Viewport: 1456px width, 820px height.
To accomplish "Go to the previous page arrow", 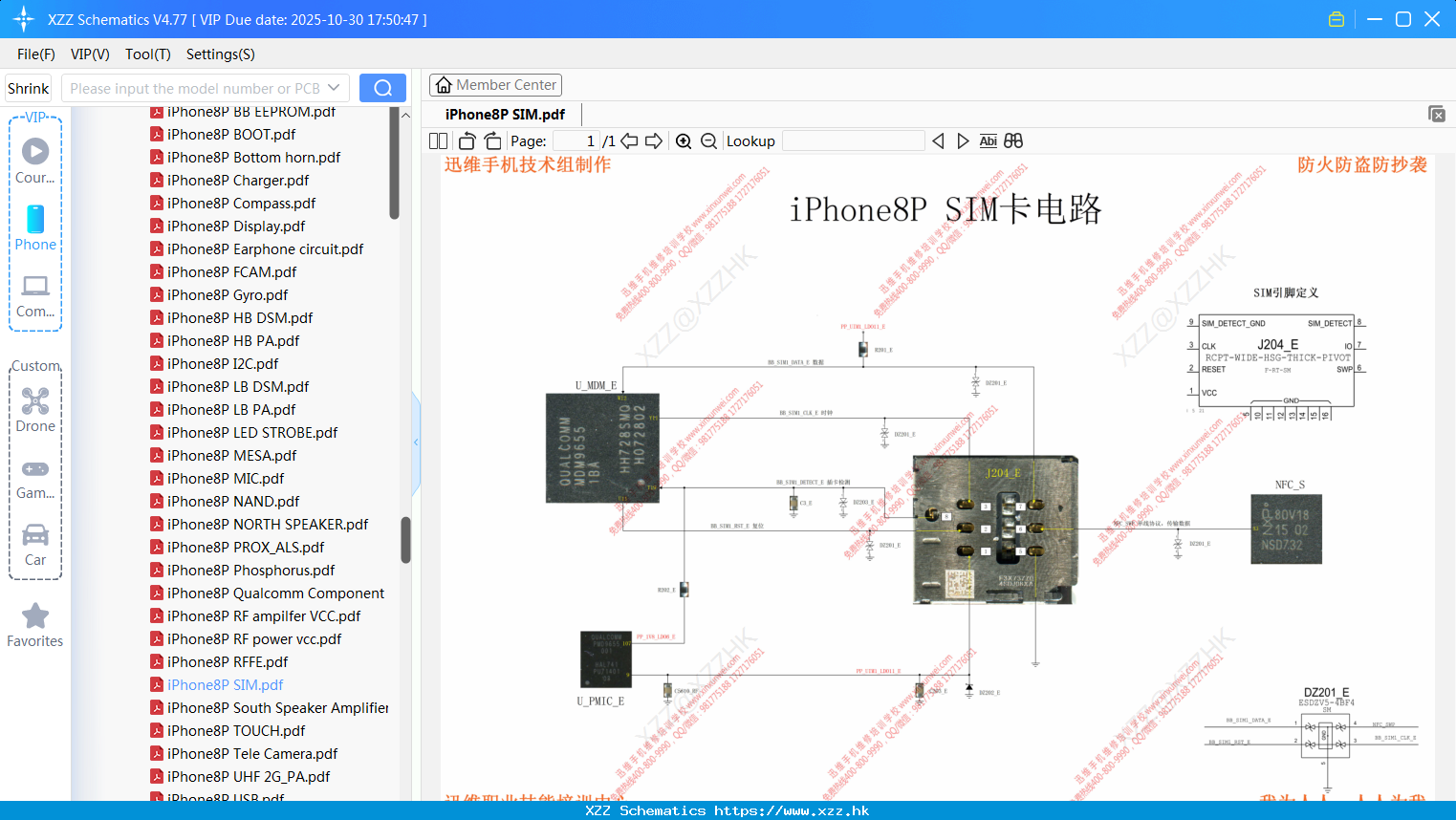I will (629, 140).
